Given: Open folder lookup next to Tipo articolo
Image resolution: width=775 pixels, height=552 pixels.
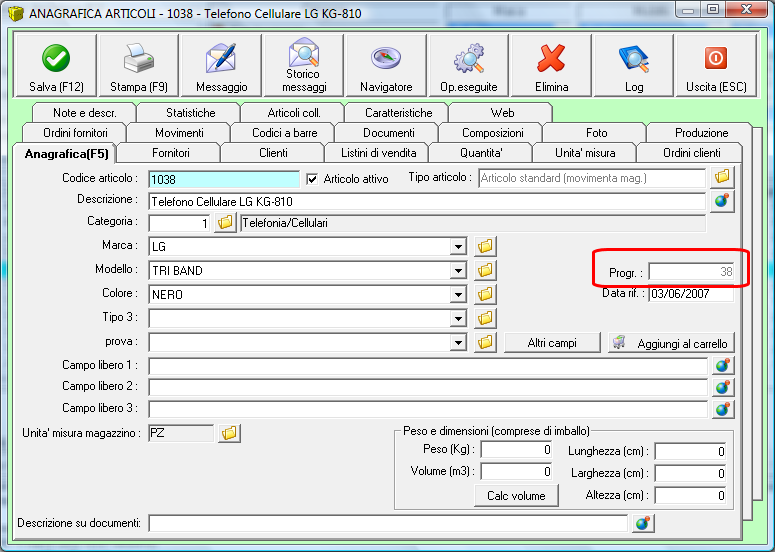Looking at the screenshot, I should [x=722, y=176].
